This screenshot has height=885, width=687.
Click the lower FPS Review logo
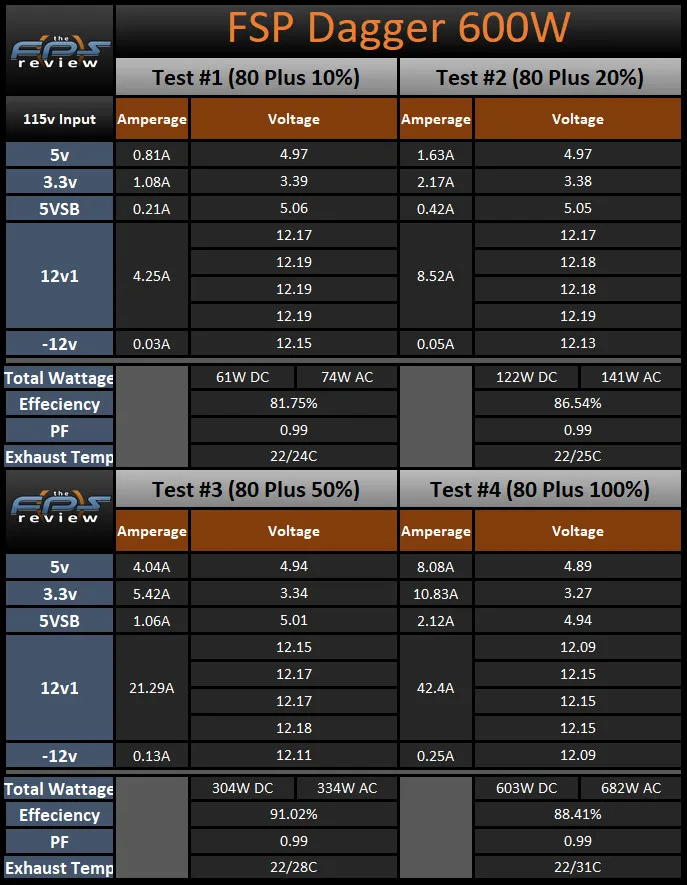pos(60,507)
